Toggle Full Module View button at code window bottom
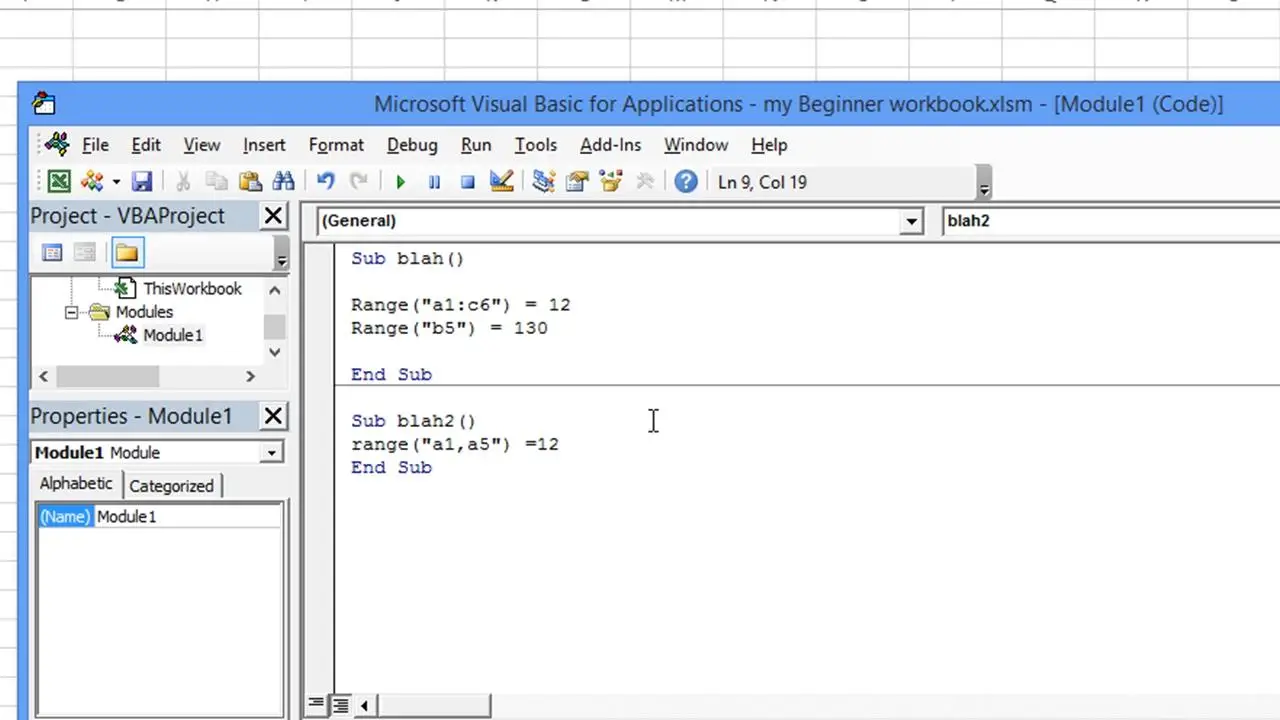The height and width of the screenshot is (720, 1280). (x=340, y=705)
